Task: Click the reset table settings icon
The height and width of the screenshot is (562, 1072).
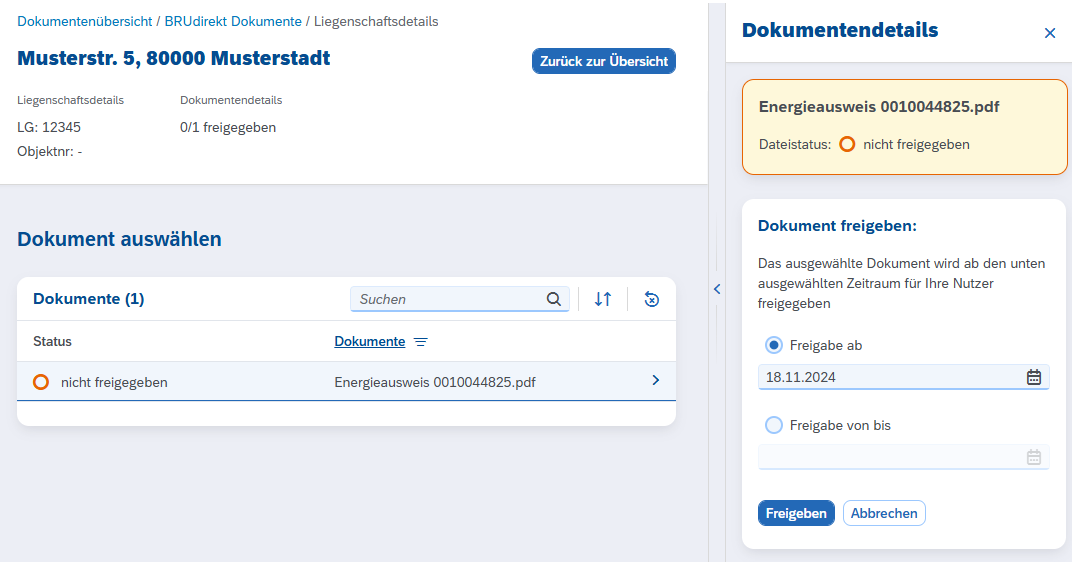Action: tap(652, 299)
